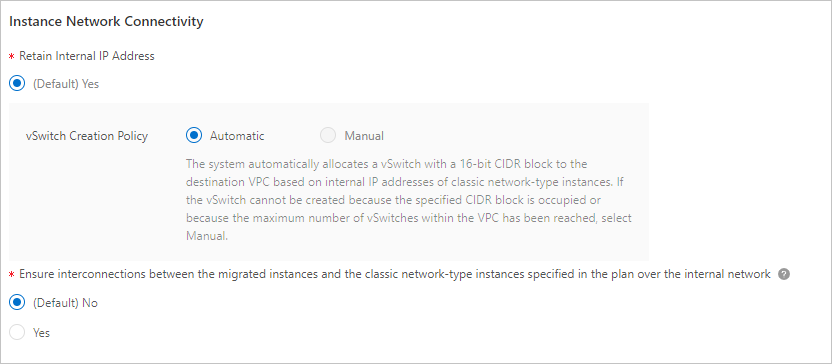Screen dimensions: 832x364
Task: Click the "(Default) No" label text
Action: click(x=65, y=303)
